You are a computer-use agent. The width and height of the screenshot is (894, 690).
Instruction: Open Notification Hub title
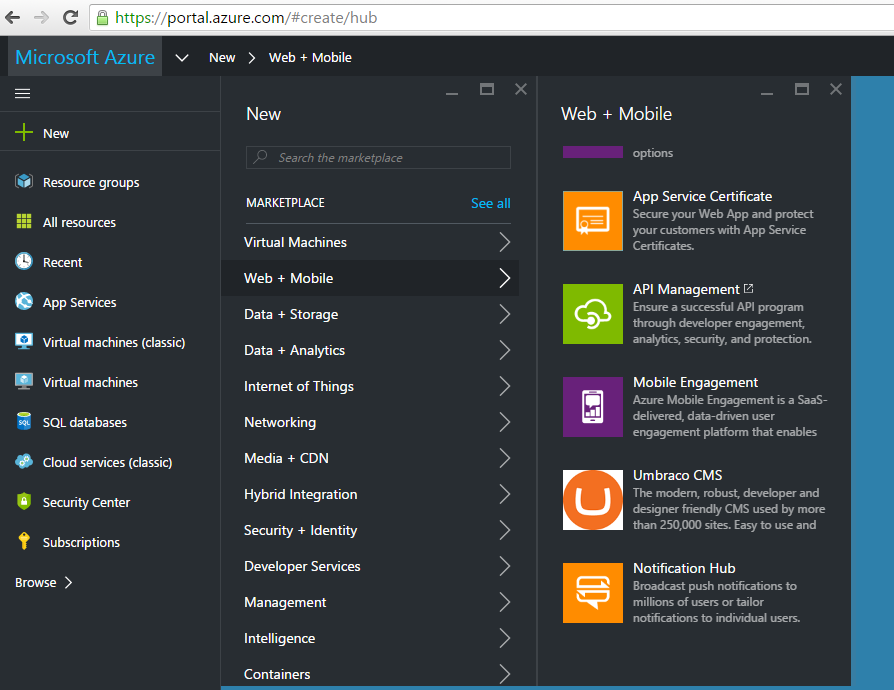684,568
